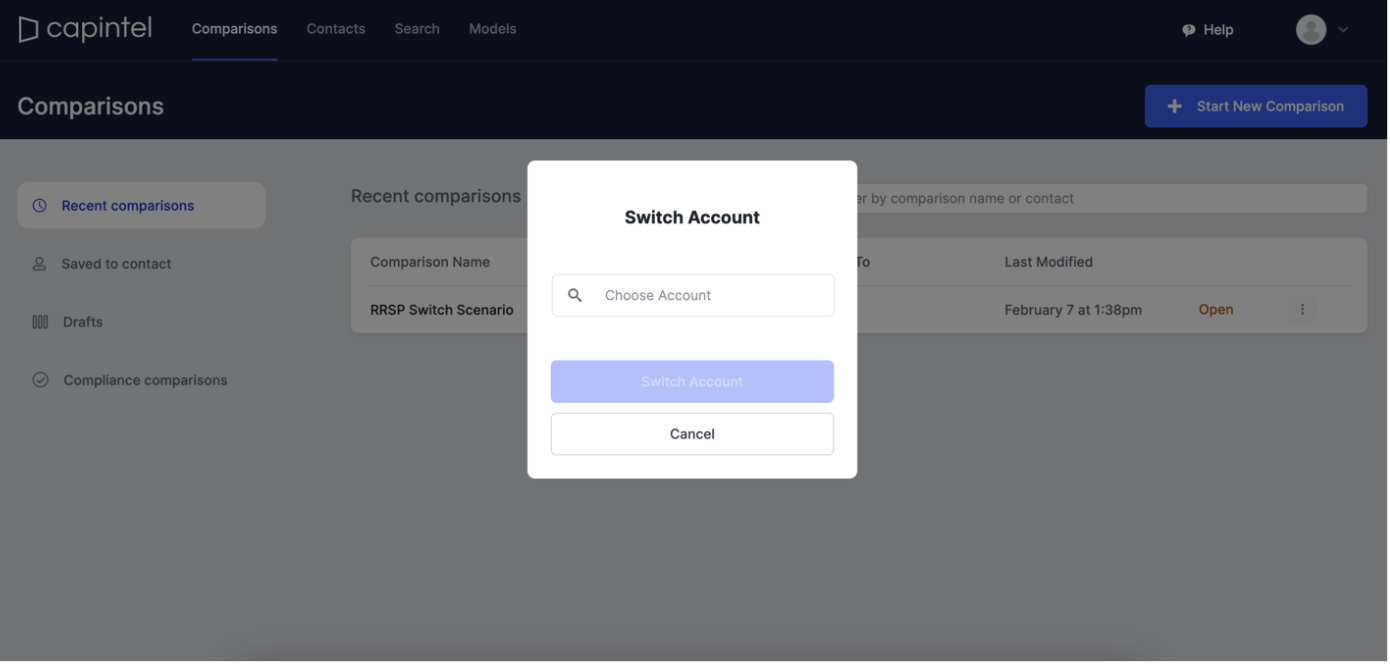Click the search magnifier in Choose Account

click(575, 295)
